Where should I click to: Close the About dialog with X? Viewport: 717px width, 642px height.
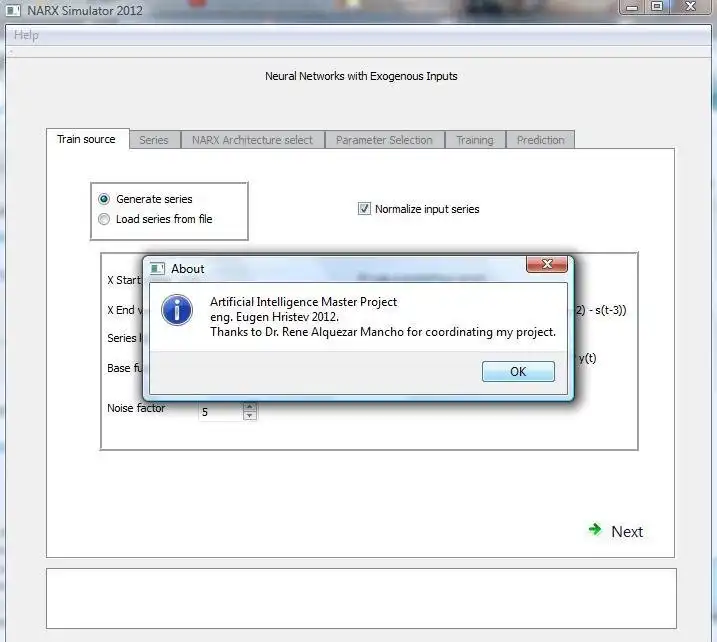[x=547, y=264]
